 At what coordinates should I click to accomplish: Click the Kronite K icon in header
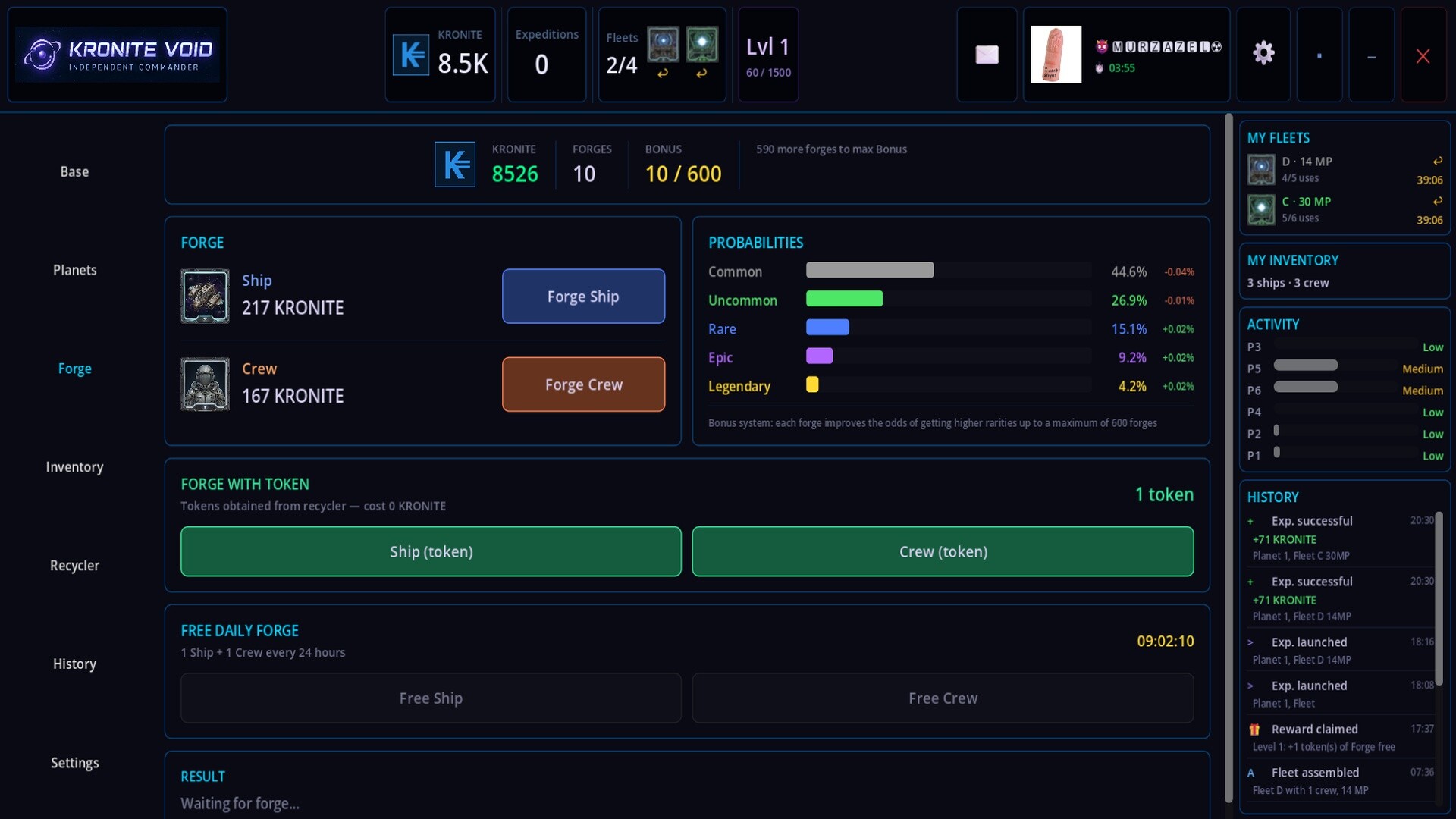tap(411, 55)
